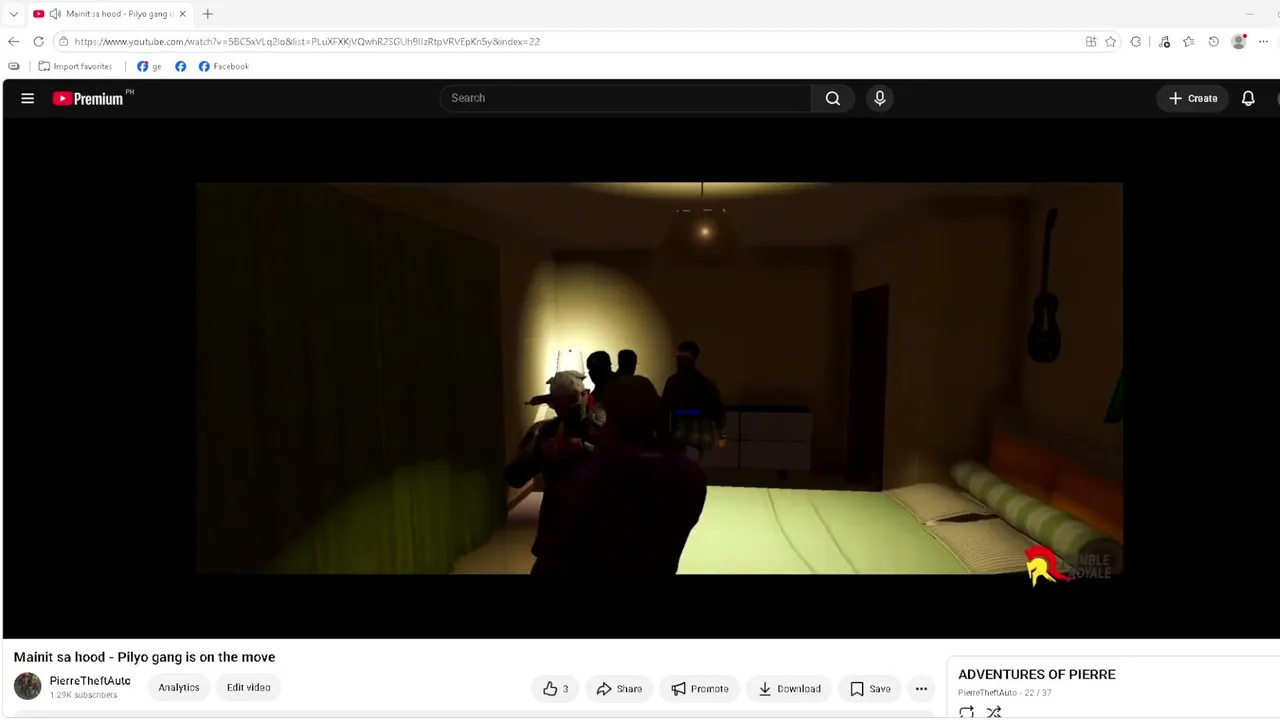The width and height of the screenshot is (1280, 720).
Task: Start voice search with the microphone
Action: tap(880, 98)
